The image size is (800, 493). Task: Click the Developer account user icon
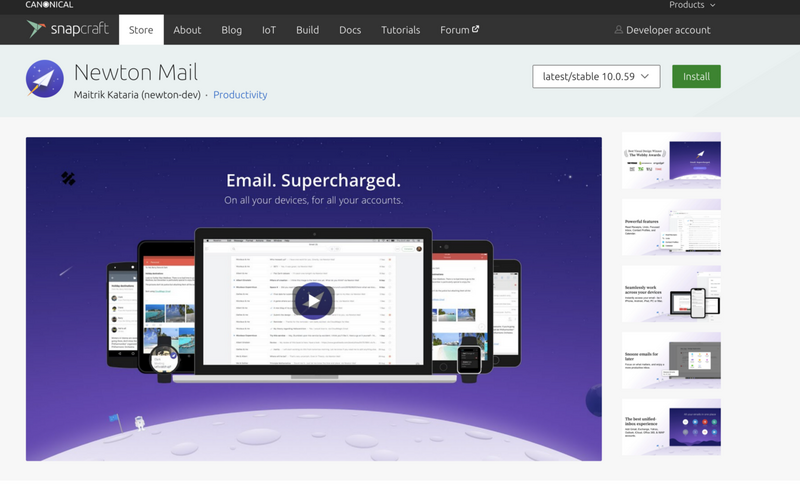pyautogui.click(x=618, y=30)
